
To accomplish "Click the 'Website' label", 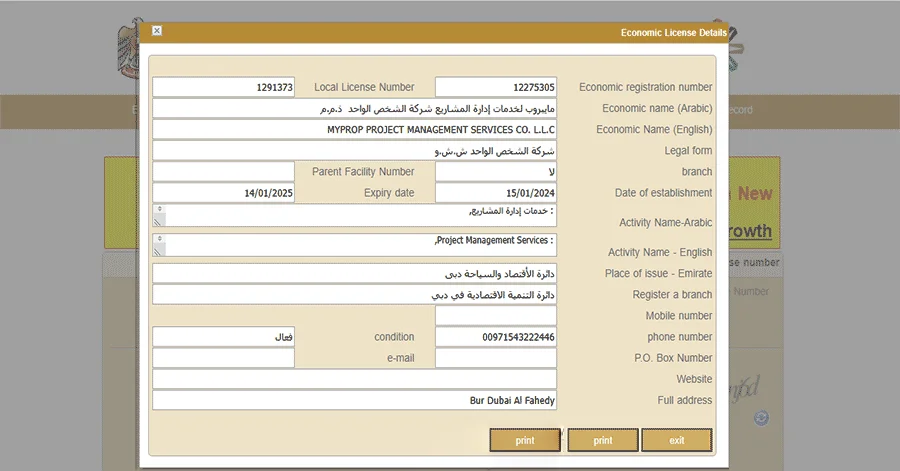I will [694, 379].
